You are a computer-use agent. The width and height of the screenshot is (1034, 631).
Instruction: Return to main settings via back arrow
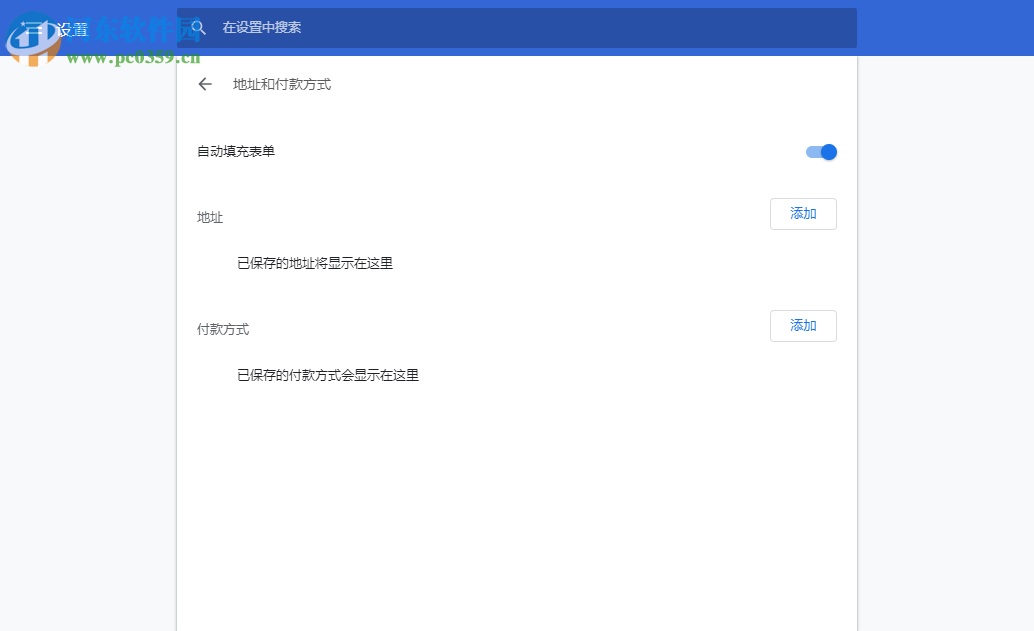204,85
